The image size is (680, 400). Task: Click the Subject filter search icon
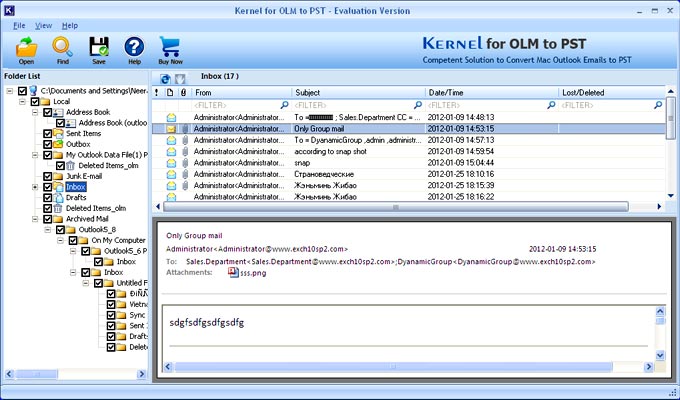418,105
